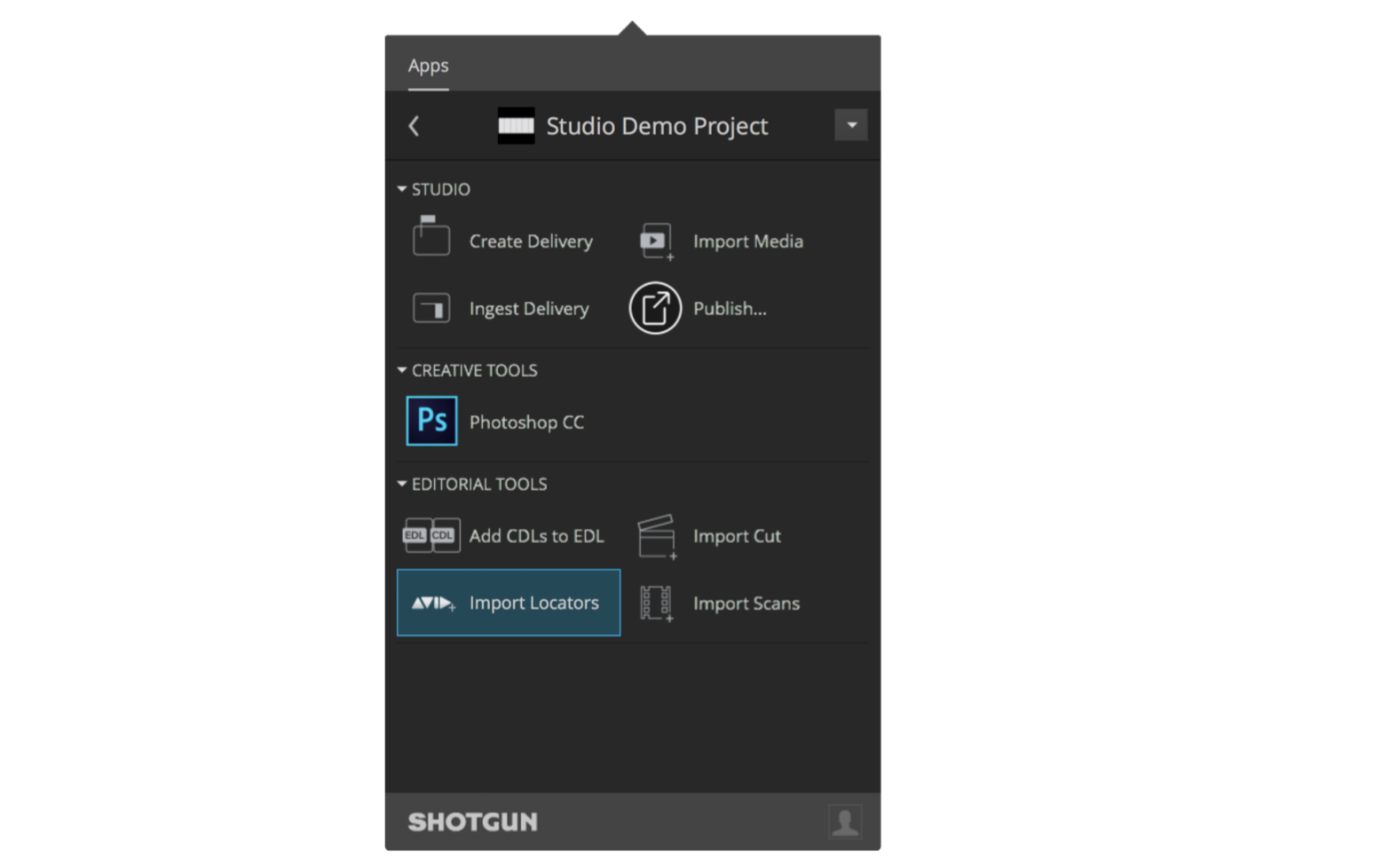Open the project dropdown arrow menu
Image resolution: width=1383 pixels, height=868 pixels.
coord(851,125)
